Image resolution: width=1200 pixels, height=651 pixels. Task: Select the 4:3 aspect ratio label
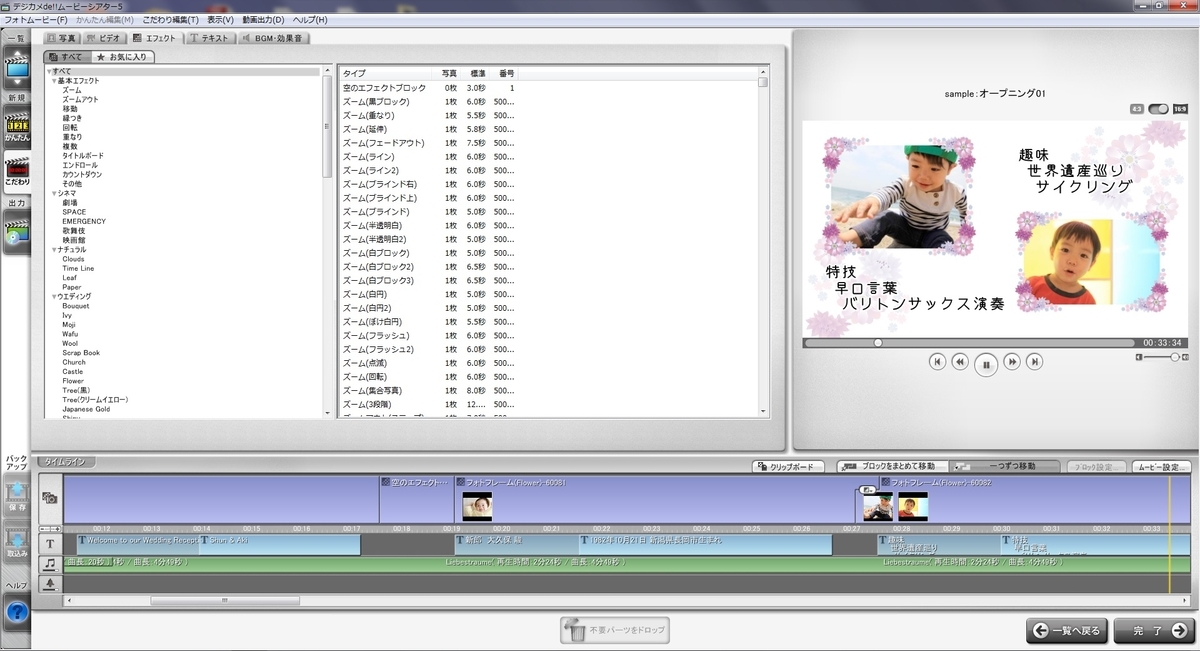[x=1138, y=109]
